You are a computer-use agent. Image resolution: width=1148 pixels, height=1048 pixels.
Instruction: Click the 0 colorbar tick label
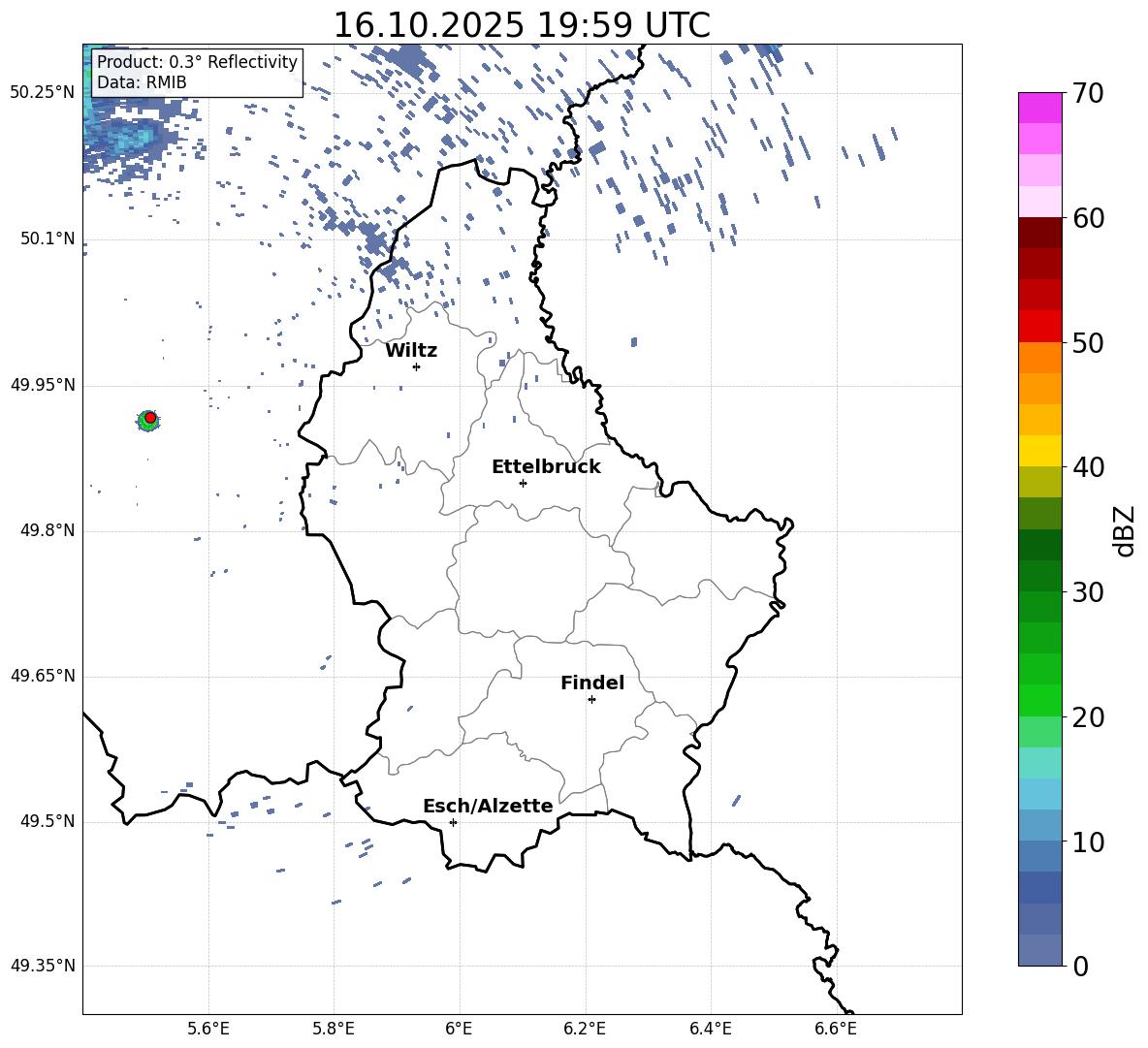(x=1080, y=966)
